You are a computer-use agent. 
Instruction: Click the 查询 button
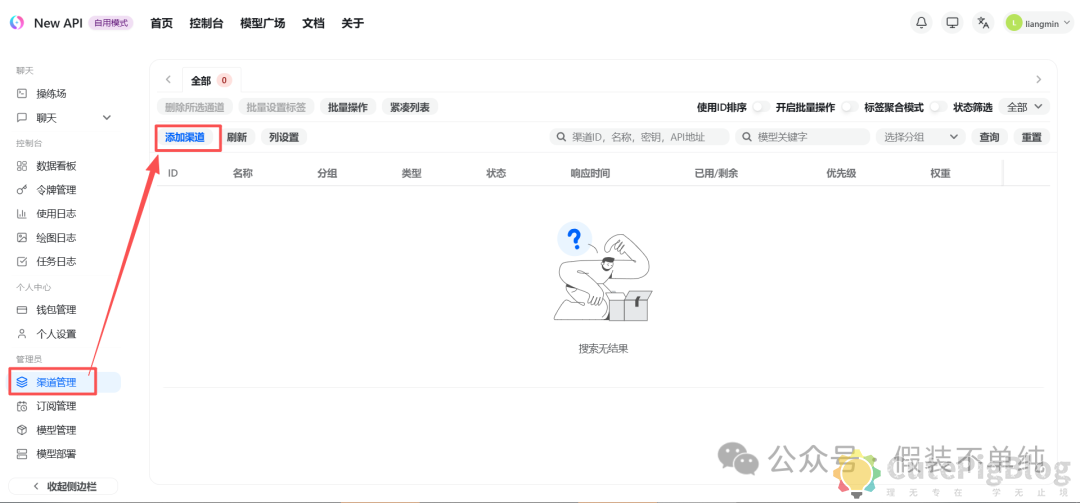point(990,137)
